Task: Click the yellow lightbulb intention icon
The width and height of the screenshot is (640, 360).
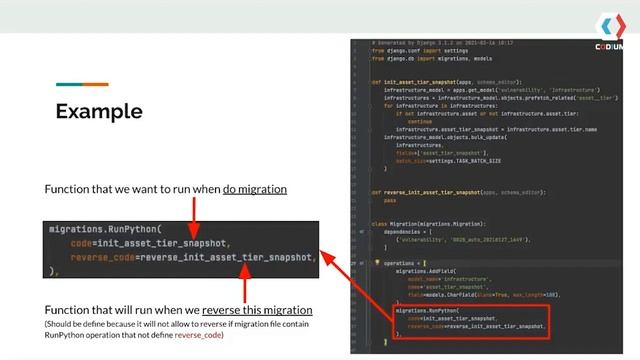Action: [377, 262]
